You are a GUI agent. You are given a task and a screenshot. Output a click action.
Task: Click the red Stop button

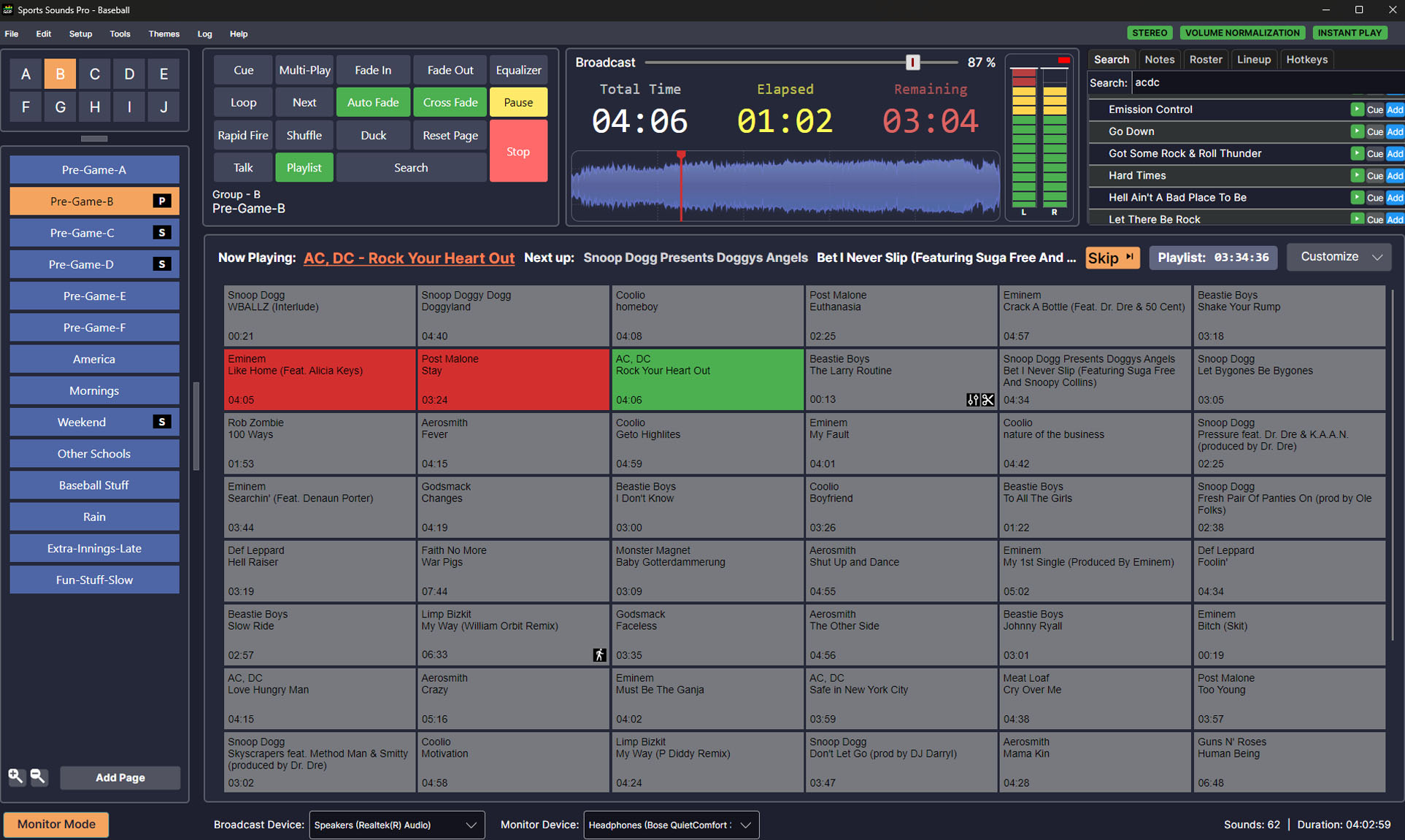pyautogui.click(x=518, y=151)
